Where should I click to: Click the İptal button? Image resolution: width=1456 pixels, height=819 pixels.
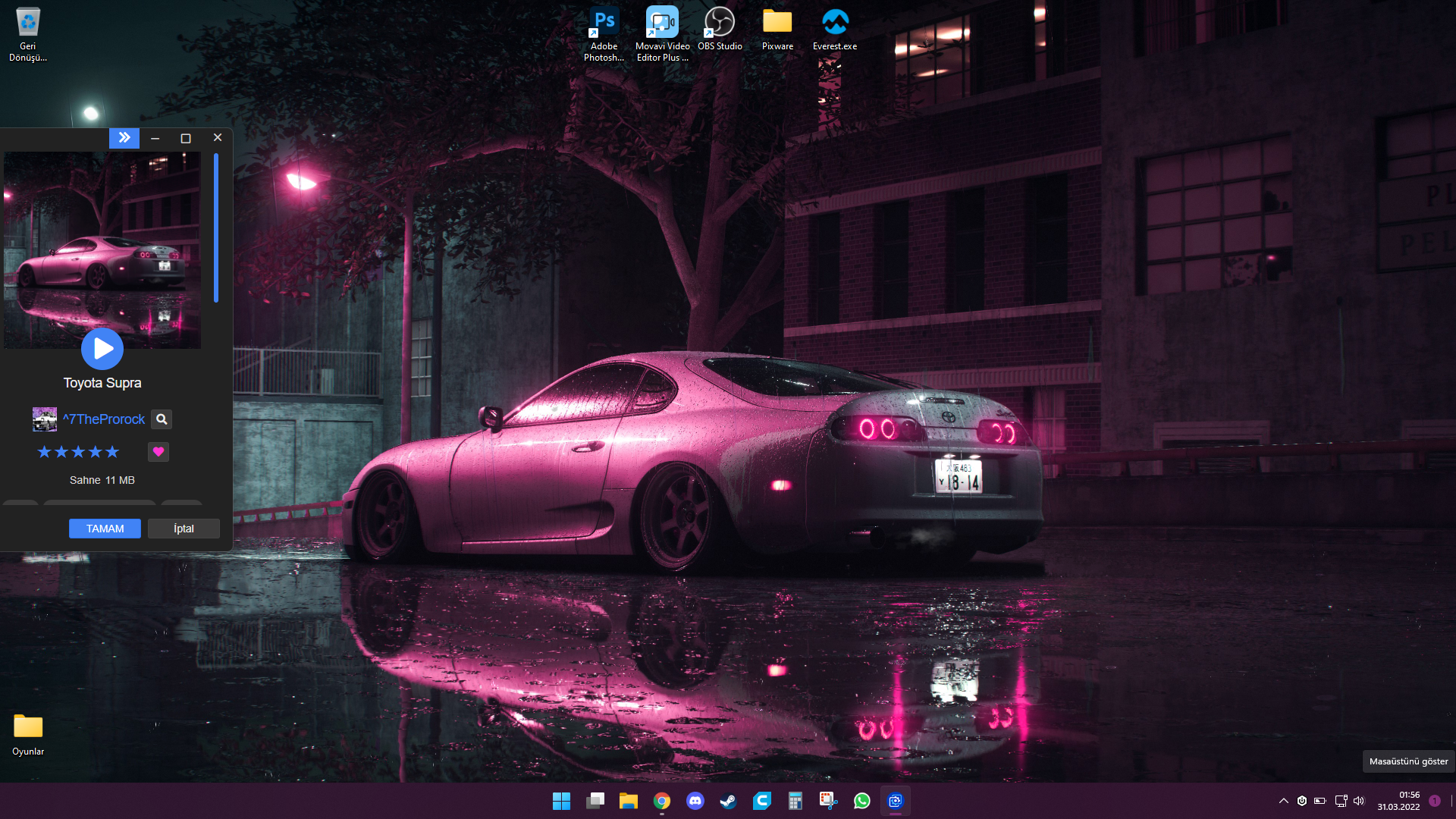click(x=184, y=529)
